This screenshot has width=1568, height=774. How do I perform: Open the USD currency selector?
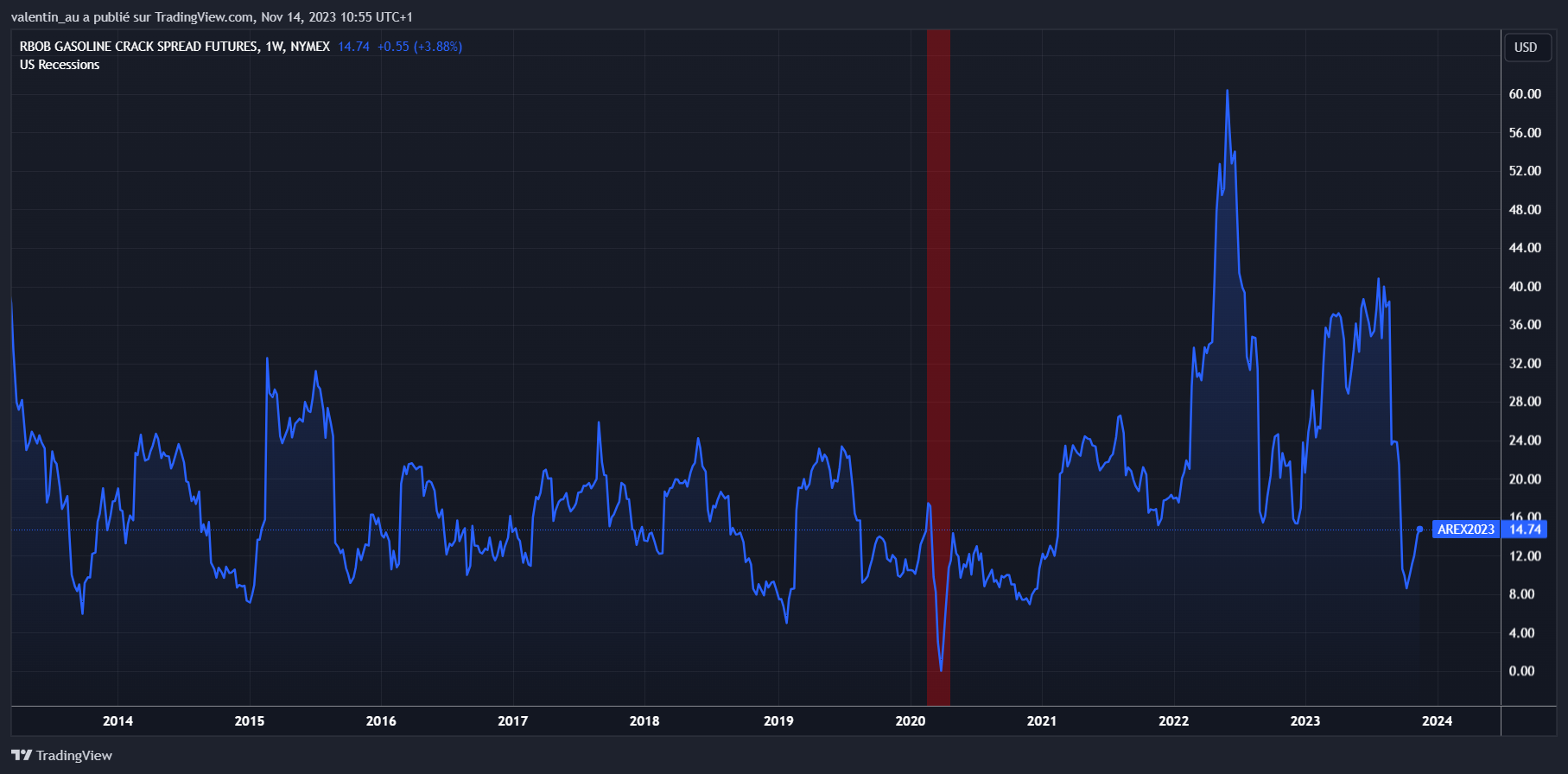point(1526,48)
